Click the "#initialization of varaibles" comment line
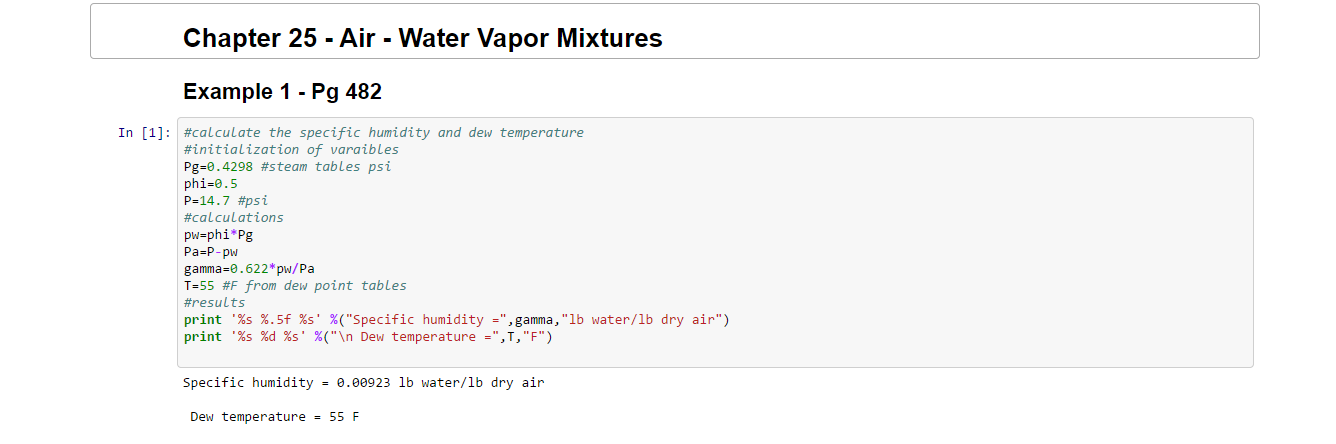 pyautogui.click(x=291, y=150)
